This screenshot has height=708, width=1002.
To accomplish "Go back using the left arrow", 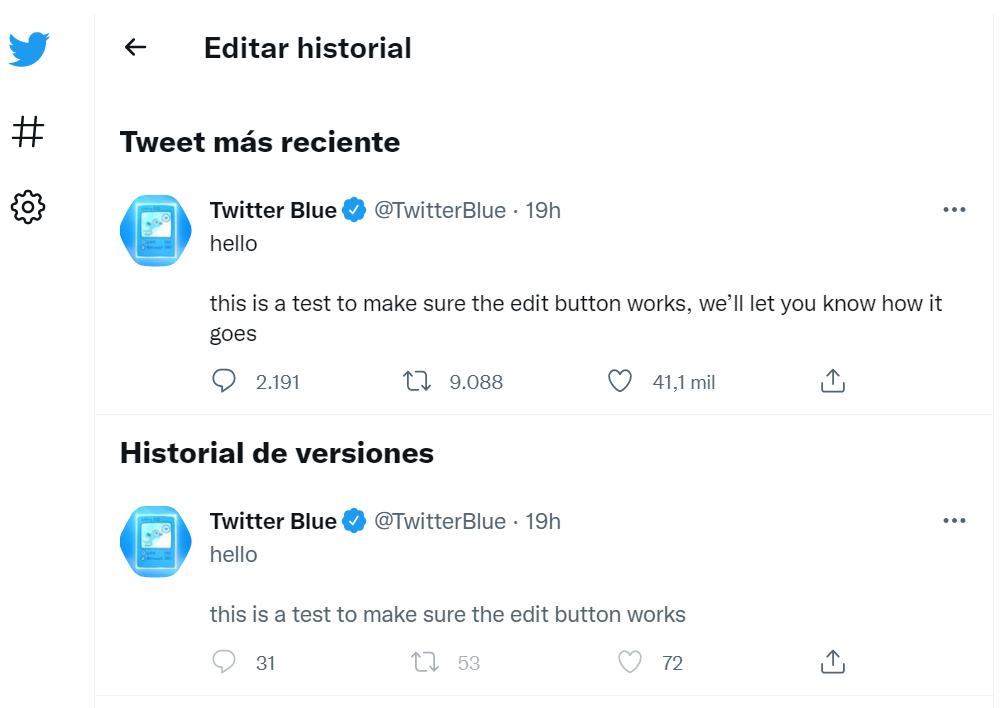I will 135,47.
